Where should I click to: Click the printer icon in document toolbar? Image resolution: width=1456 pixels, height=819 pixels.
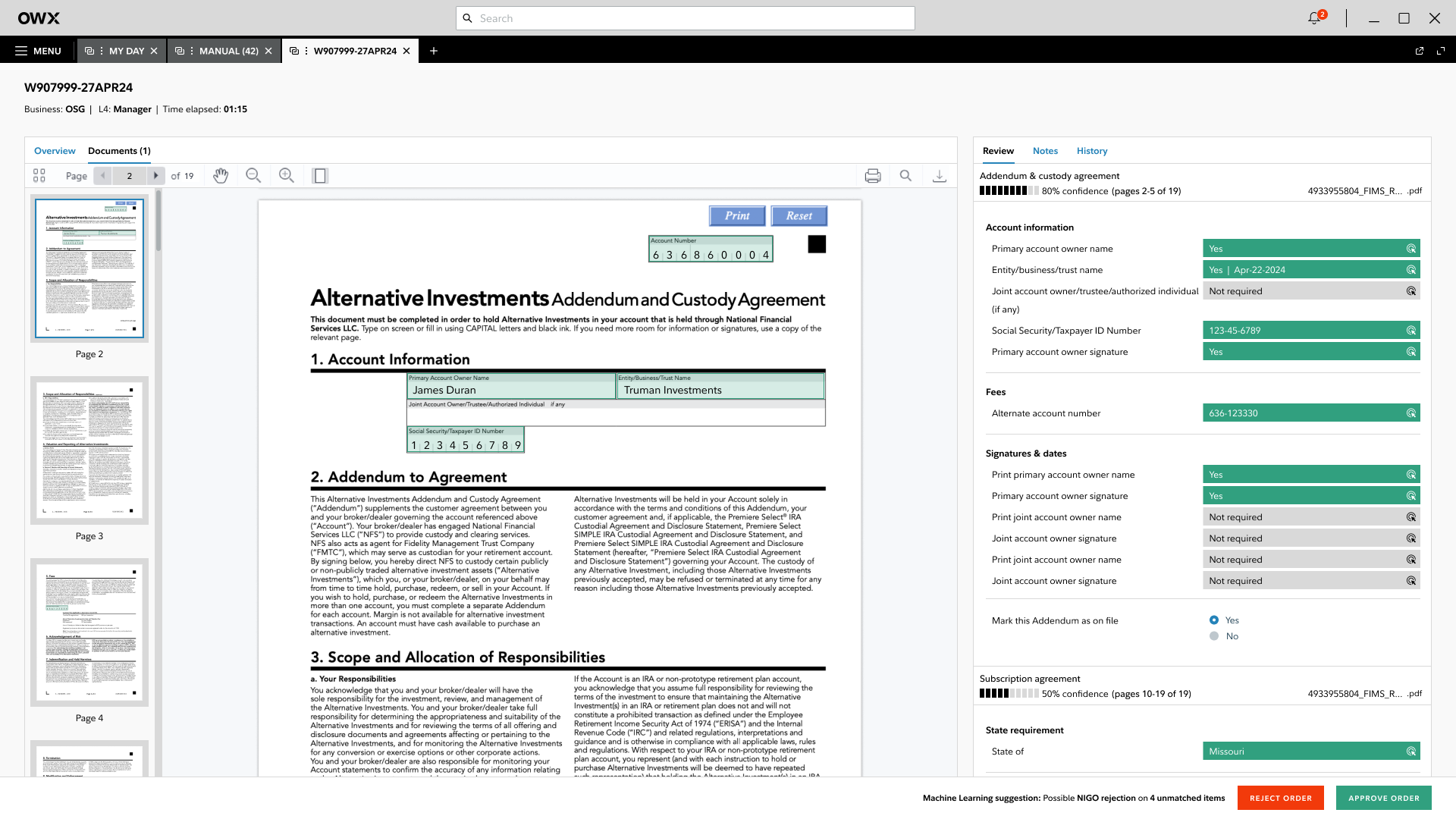pos(873,176)
